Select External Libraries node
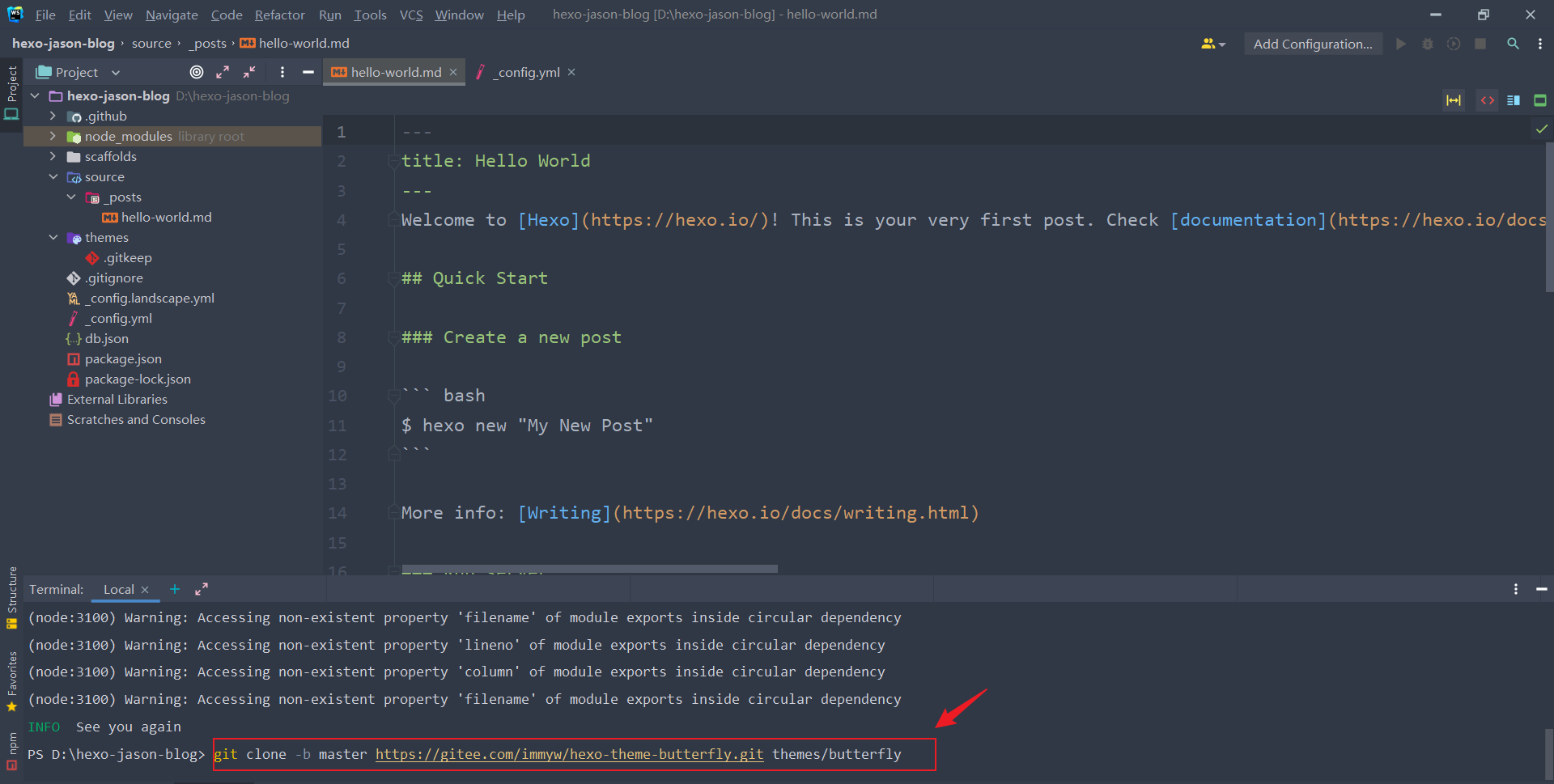This screenshot has height=784, width=1554. pyautogui.click(x=108, y=400)
